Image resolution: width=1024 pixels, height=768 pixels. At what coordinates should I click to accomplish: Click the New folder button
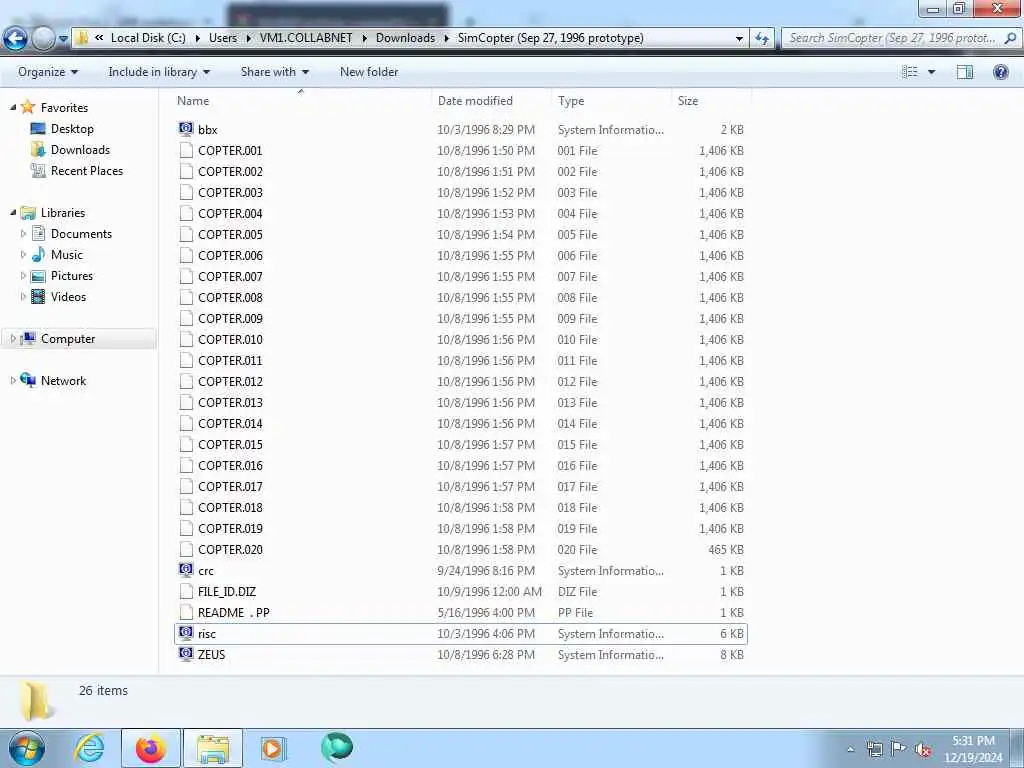369,72
